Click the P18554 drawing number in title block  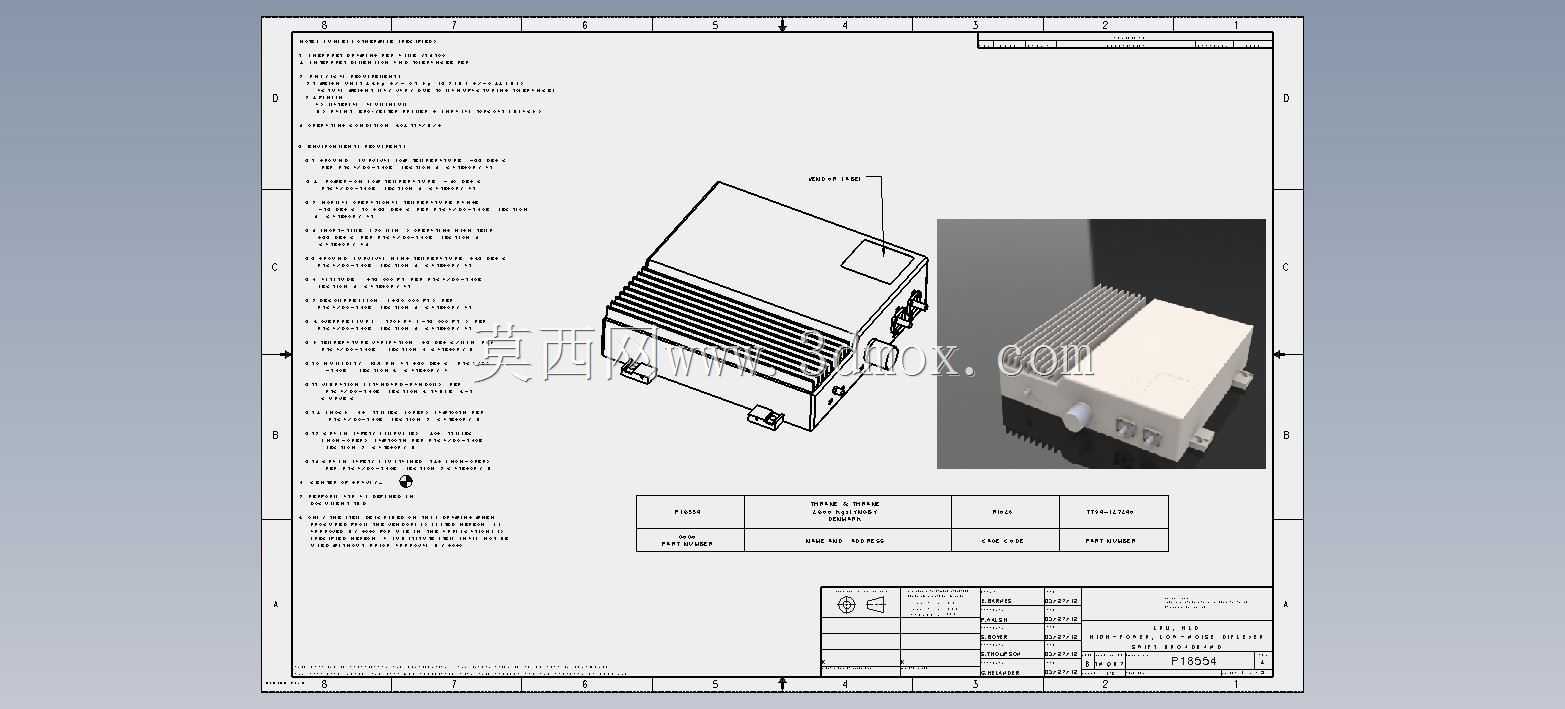pyautogui.click(x=1194, y=661)
